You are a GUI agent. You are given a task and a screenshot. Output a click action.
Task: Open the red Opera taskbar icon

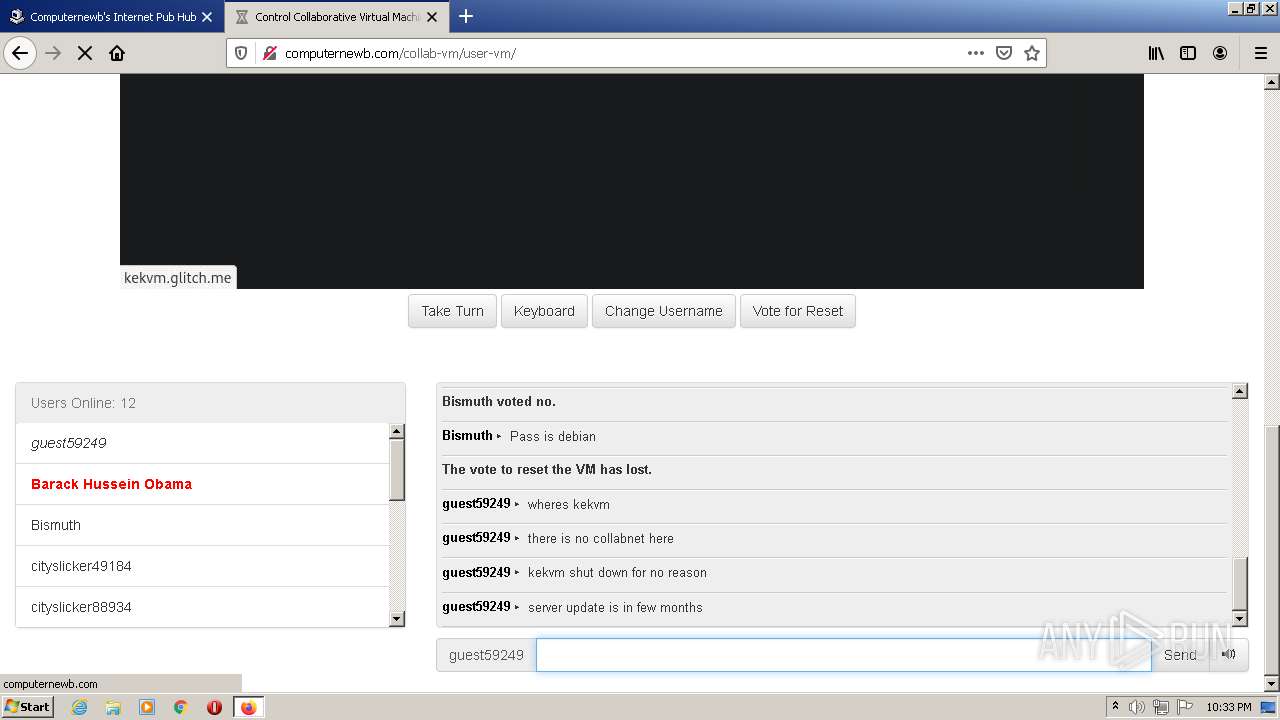(214, 707)
